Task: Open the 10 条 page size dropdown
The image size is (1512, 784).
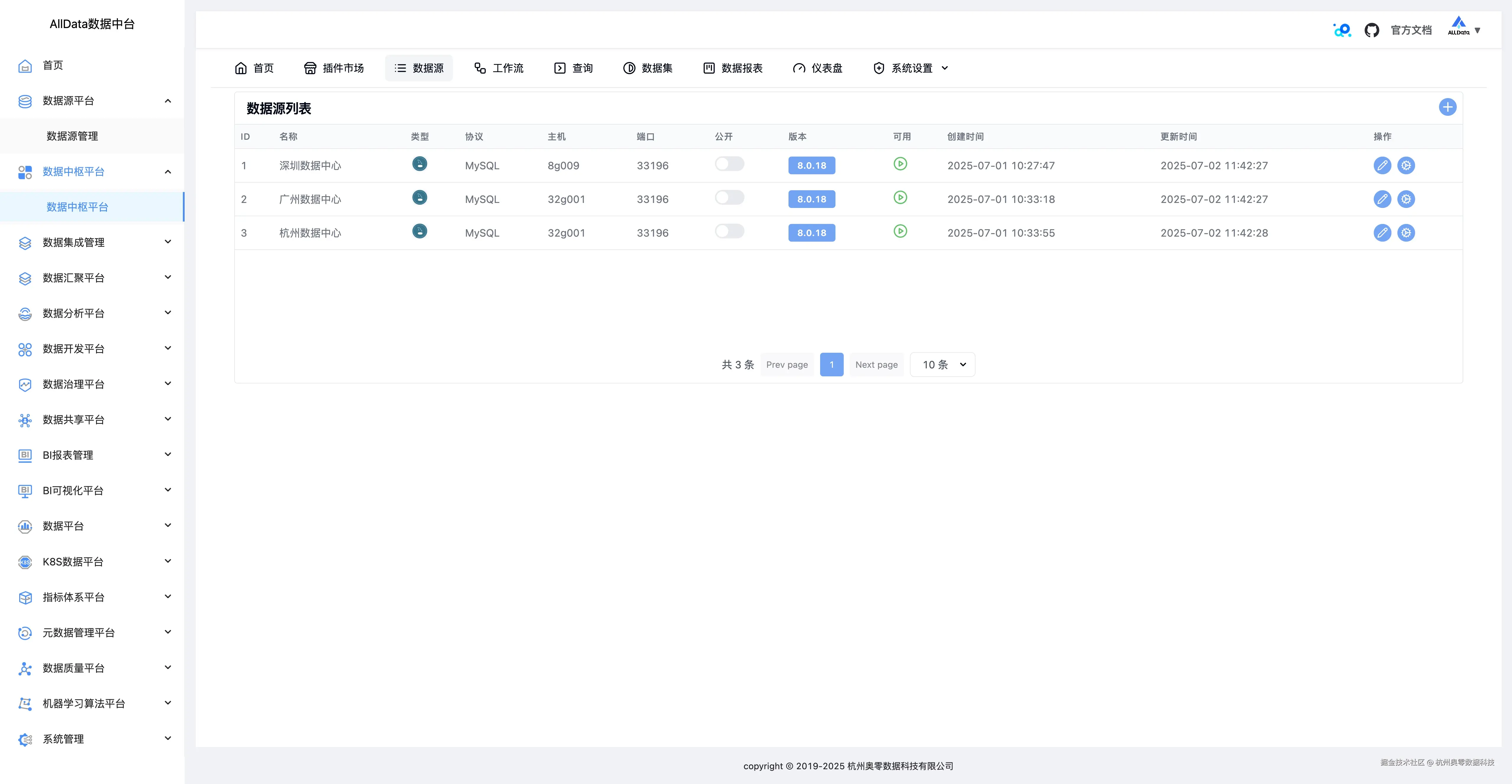Action: (x=942, y=365)
